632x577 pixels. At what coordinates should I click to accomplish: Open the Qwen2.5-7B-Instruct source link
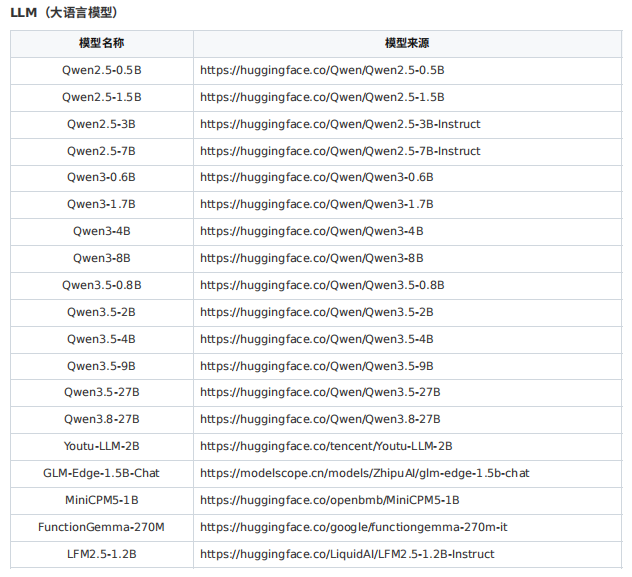[x=340, y=152]
